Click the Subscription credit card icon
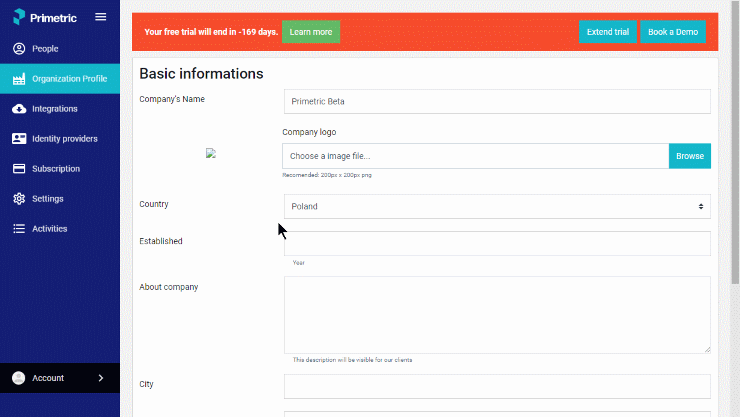 point(19,169)
